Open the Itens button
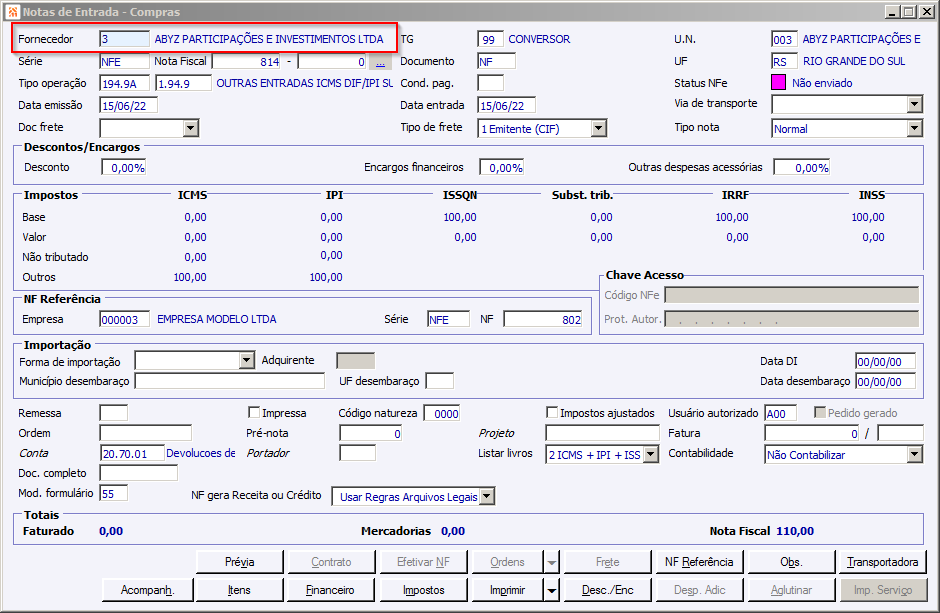Image resolution: width=940 pixels, height=613 pixels. (x=239, y=590)
